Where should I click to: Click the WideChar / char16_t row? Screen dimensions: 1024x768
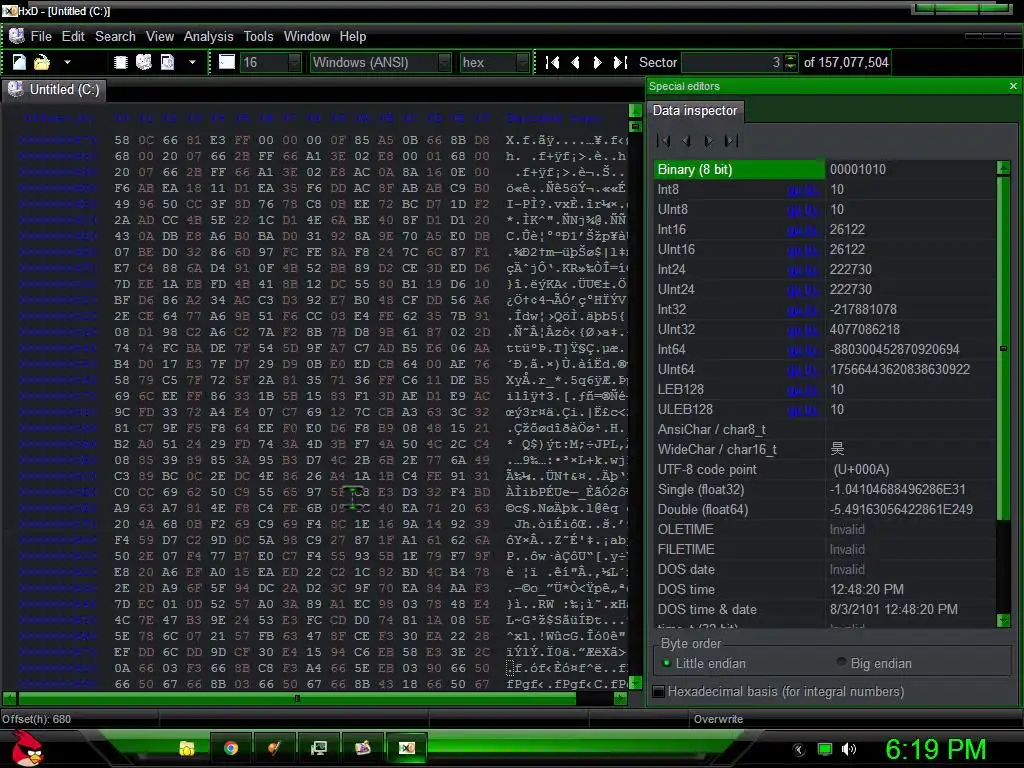(x=824, y=449)
